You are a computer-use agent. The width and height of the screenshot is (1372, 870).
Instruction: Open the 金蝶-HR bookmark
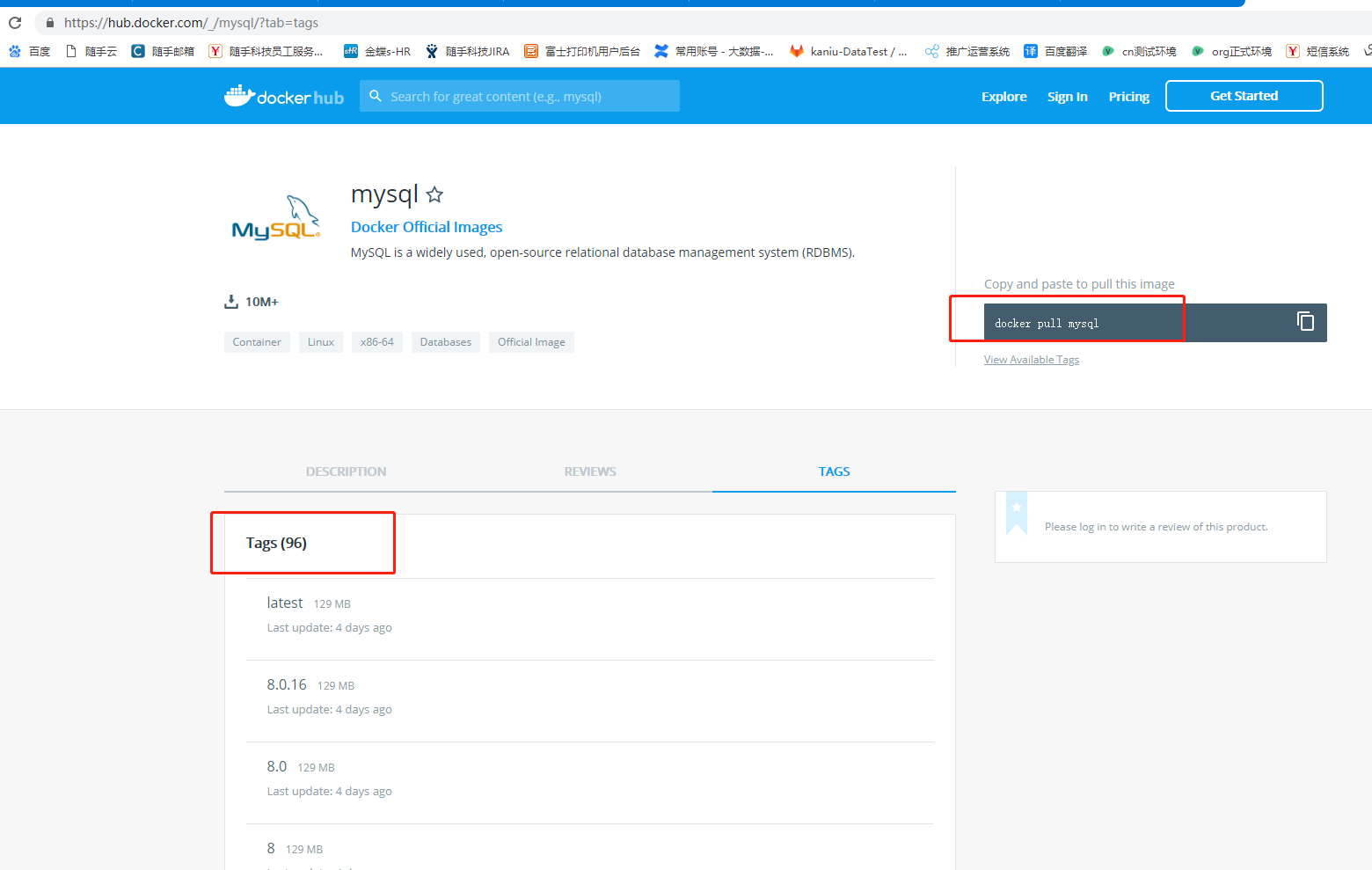378,51
